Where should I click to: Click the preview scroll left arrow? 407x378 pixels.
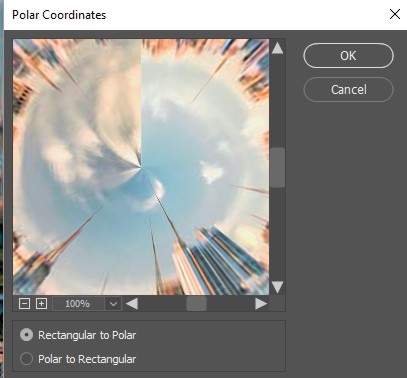pyautogui.click(x=132, y=304)
